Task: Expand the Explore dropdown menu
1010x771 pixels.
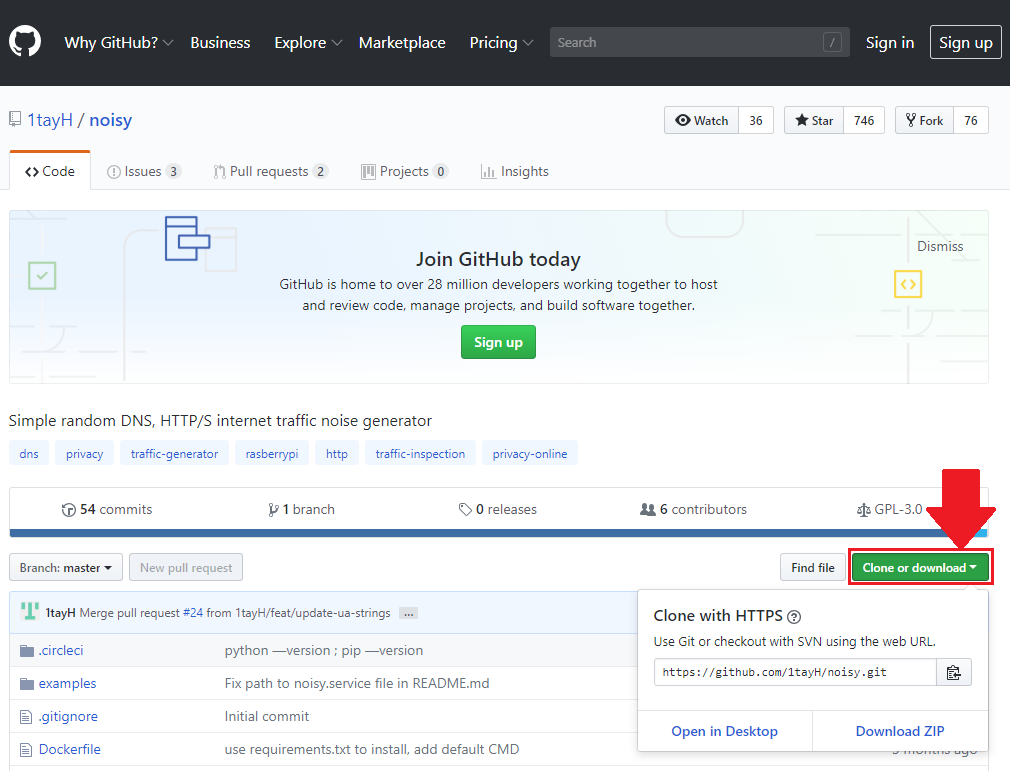Action: point(308,43)
